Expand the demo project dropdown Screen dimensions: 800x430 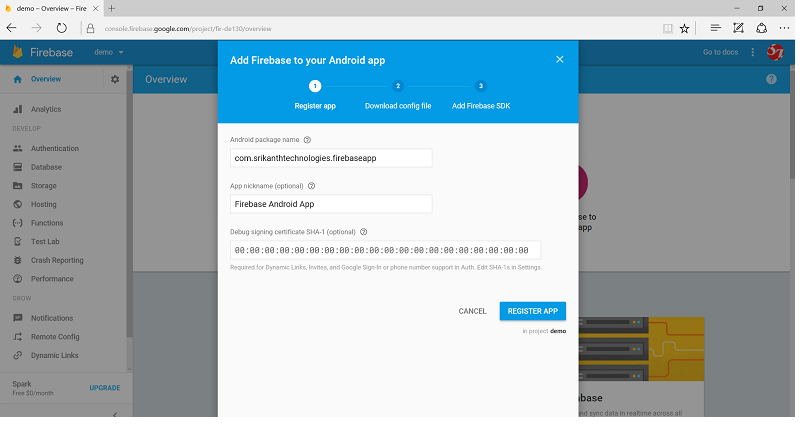pyautogui.click(x=109, y=52)
